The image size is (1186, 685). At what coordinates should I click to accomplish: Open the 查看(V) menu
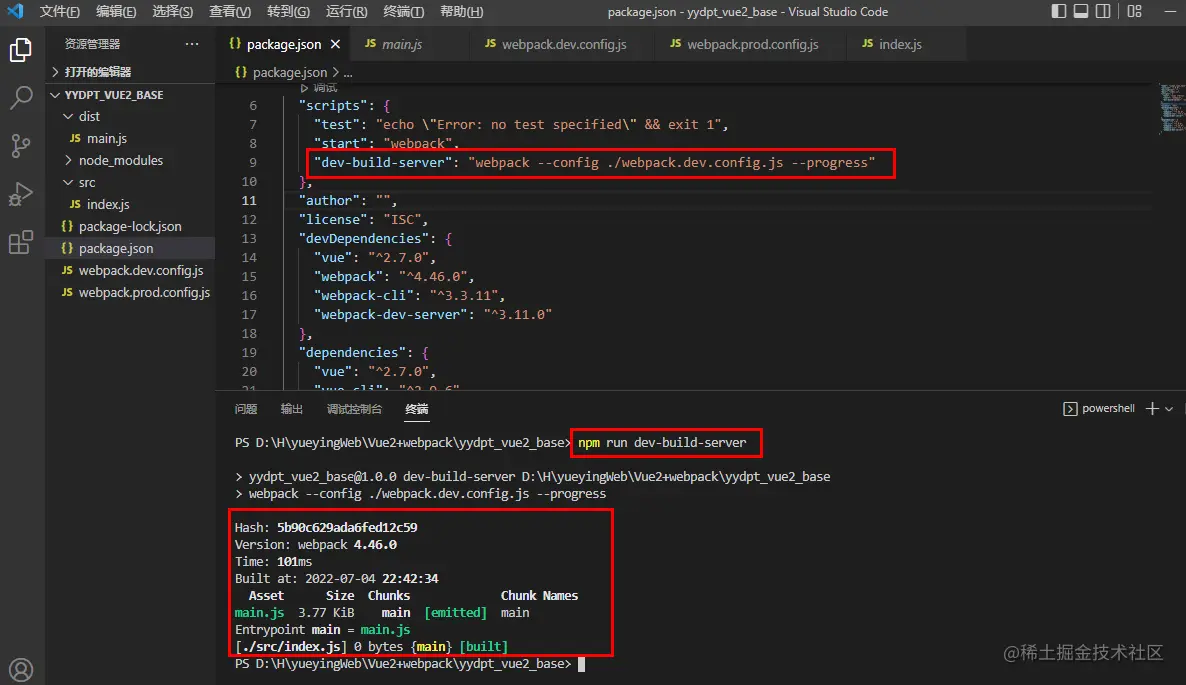pyautogui.click(x=230, y=11)
